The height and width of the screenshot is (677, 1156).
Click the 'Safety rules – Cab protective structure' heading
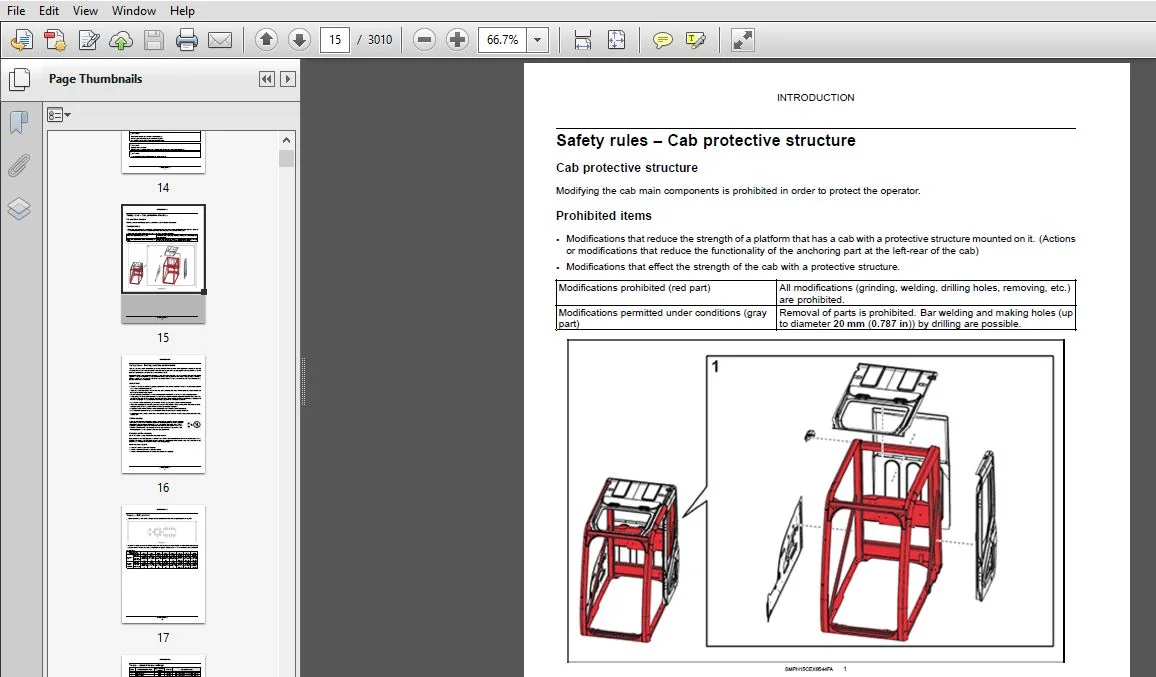tap(706, 140)
